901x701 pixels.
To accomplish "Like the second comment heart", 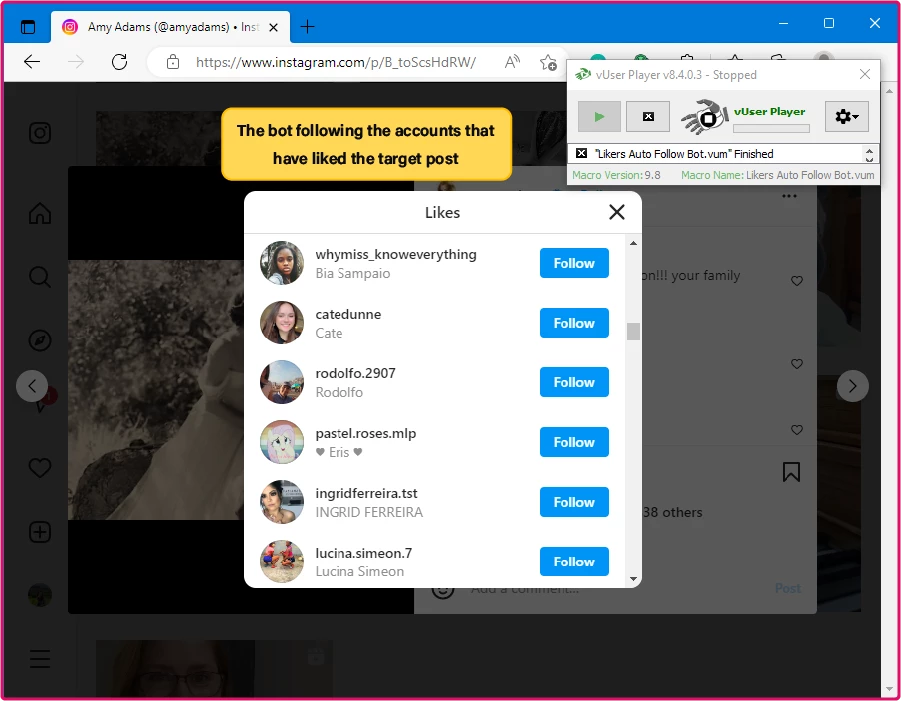I will tap(796, 364).
